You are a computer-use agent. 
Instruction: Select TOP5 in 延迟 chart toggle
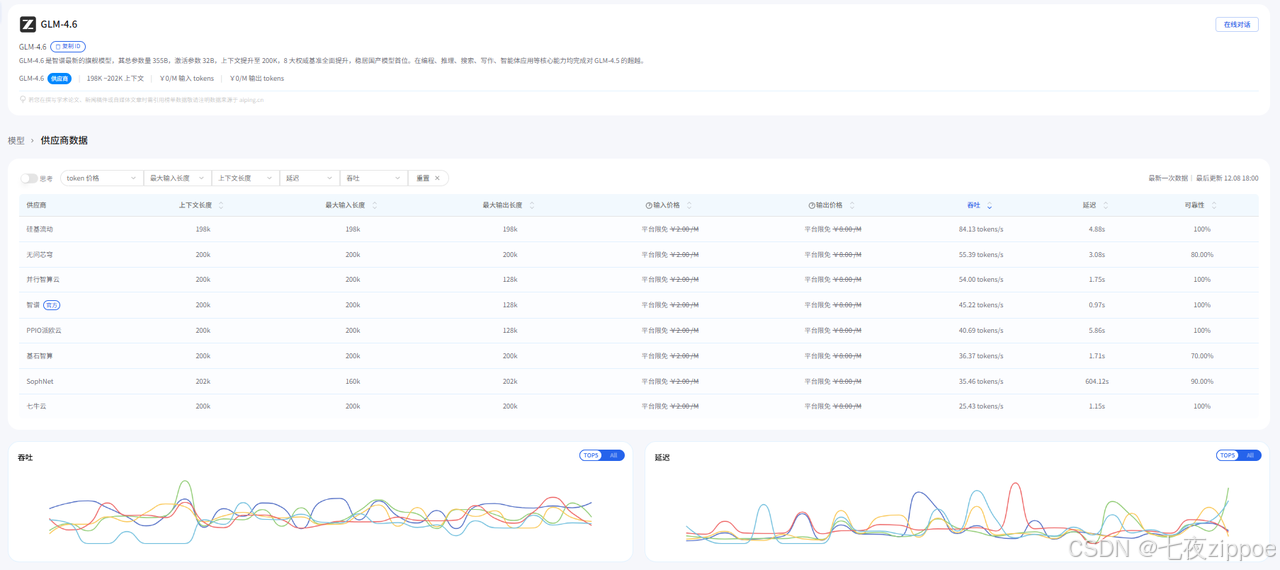pos(1228,455)
